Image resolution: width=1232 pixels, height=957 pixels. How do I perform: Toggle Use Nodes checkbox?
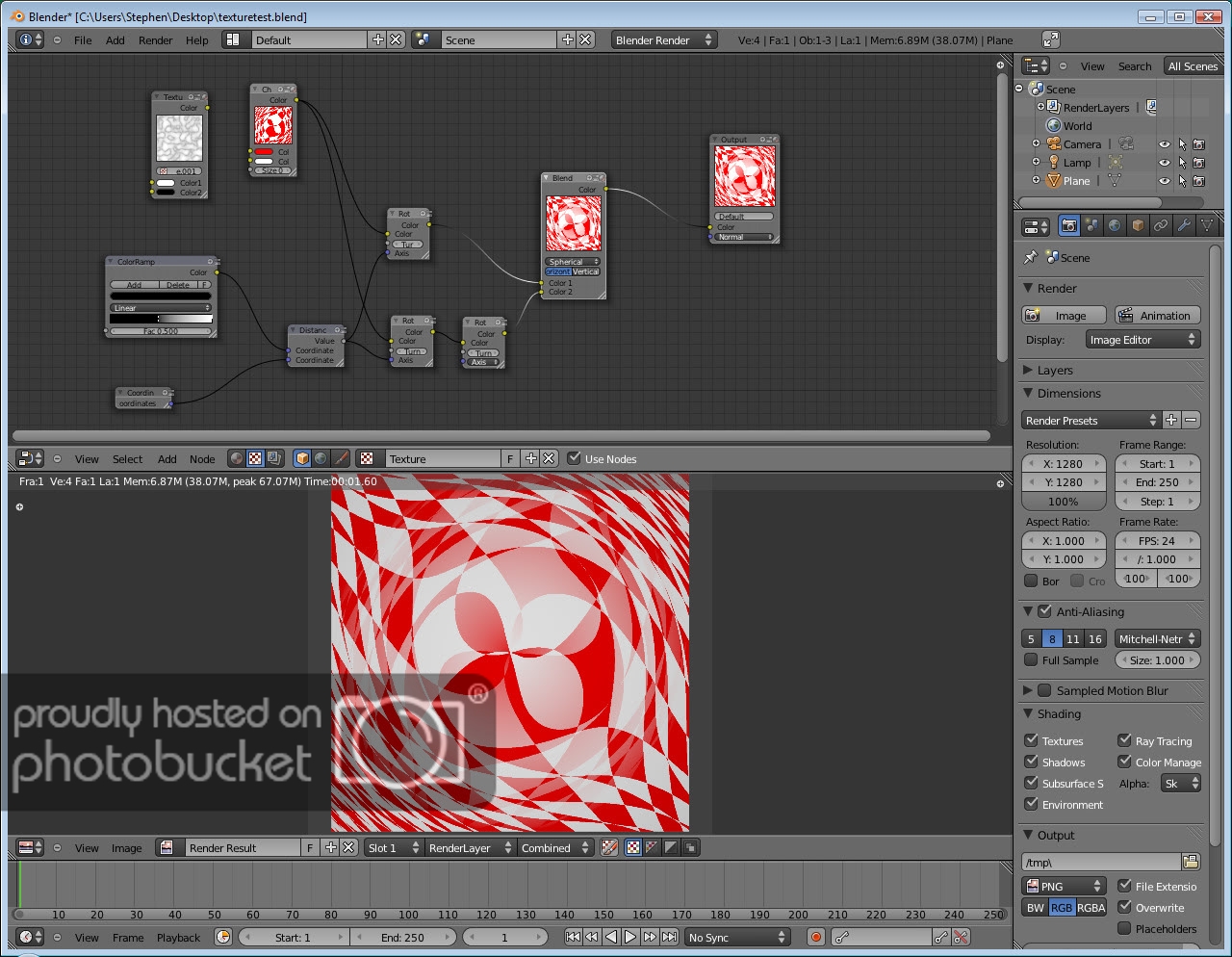tap(574, 458)
